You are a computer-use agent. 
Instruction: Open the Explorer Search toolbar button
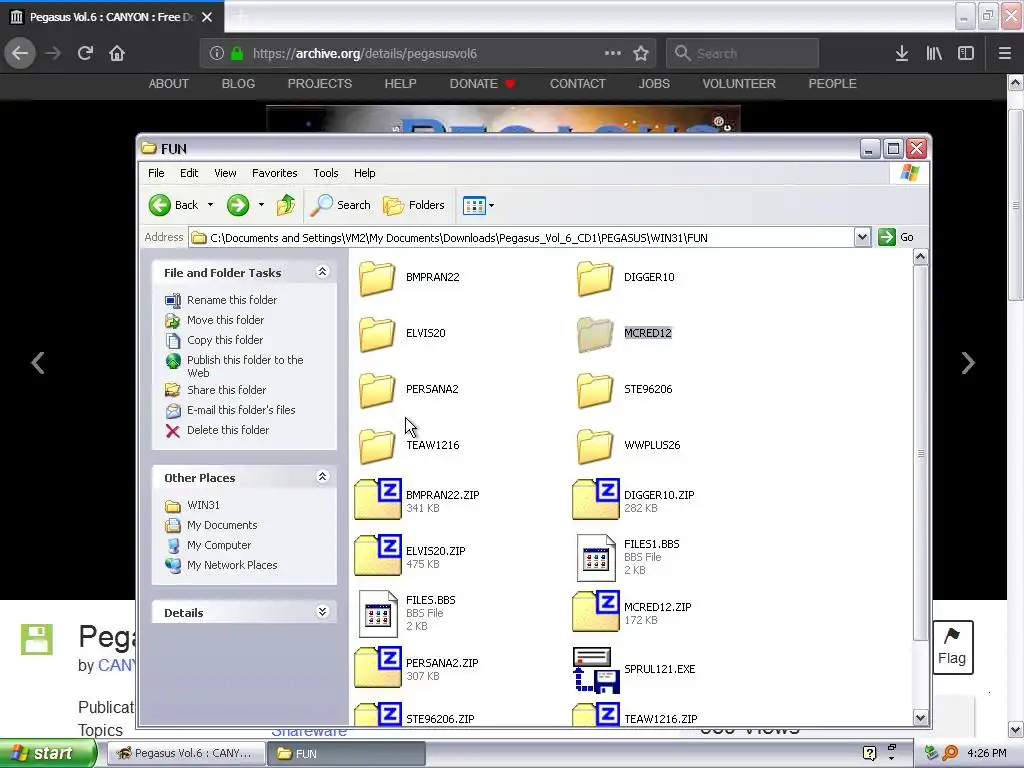[340, 205]
